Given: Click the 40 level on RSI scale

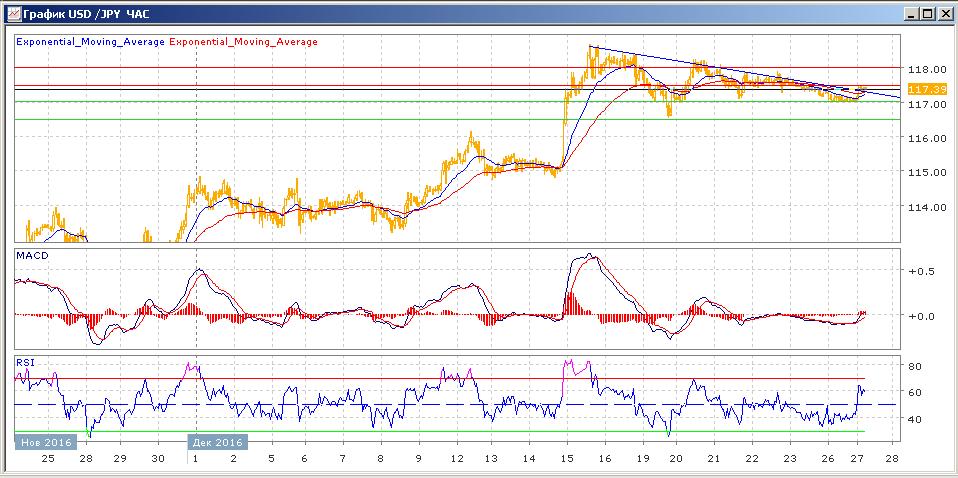Looking at the screenshot, I should coord(914,418).
